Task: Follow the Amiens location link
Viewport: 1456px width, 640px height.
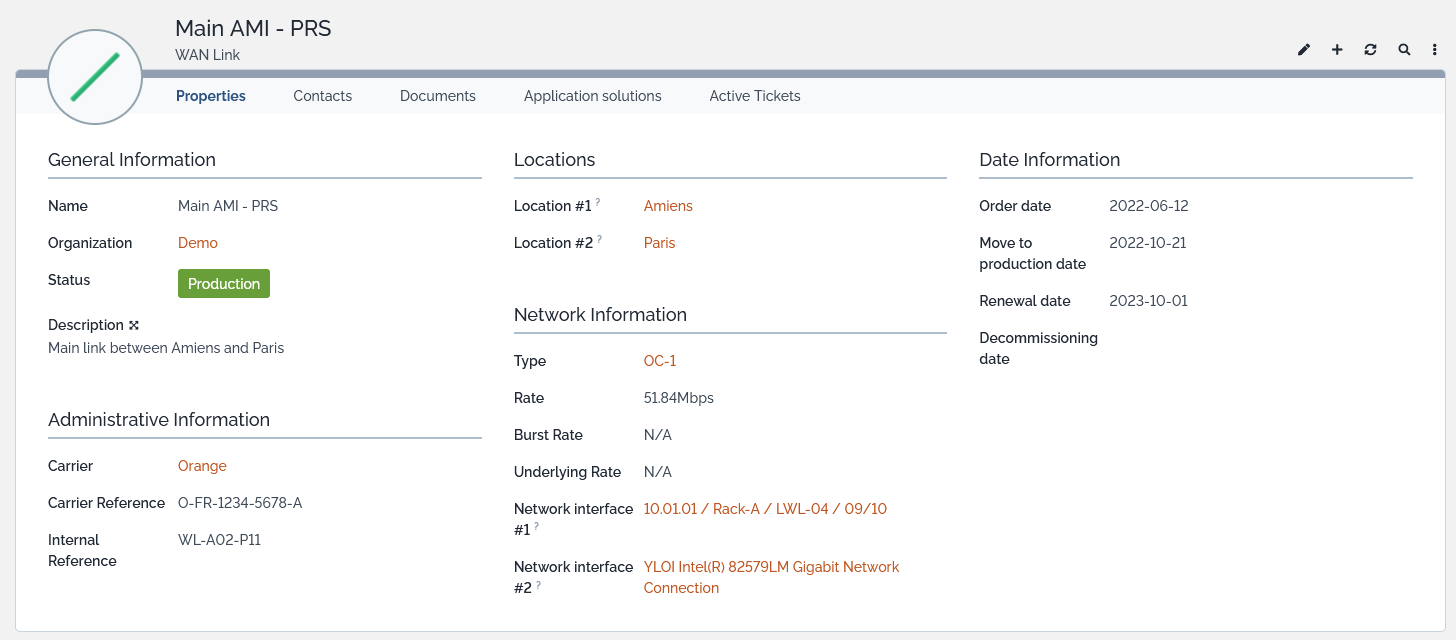Action: (x=668, y=206)
